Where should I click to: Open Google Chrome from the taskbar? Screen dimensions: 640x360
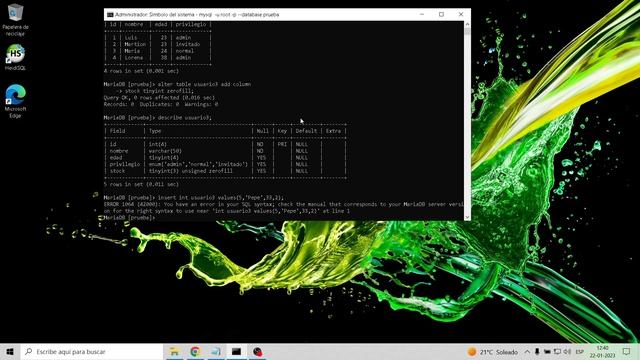[195, 351]
